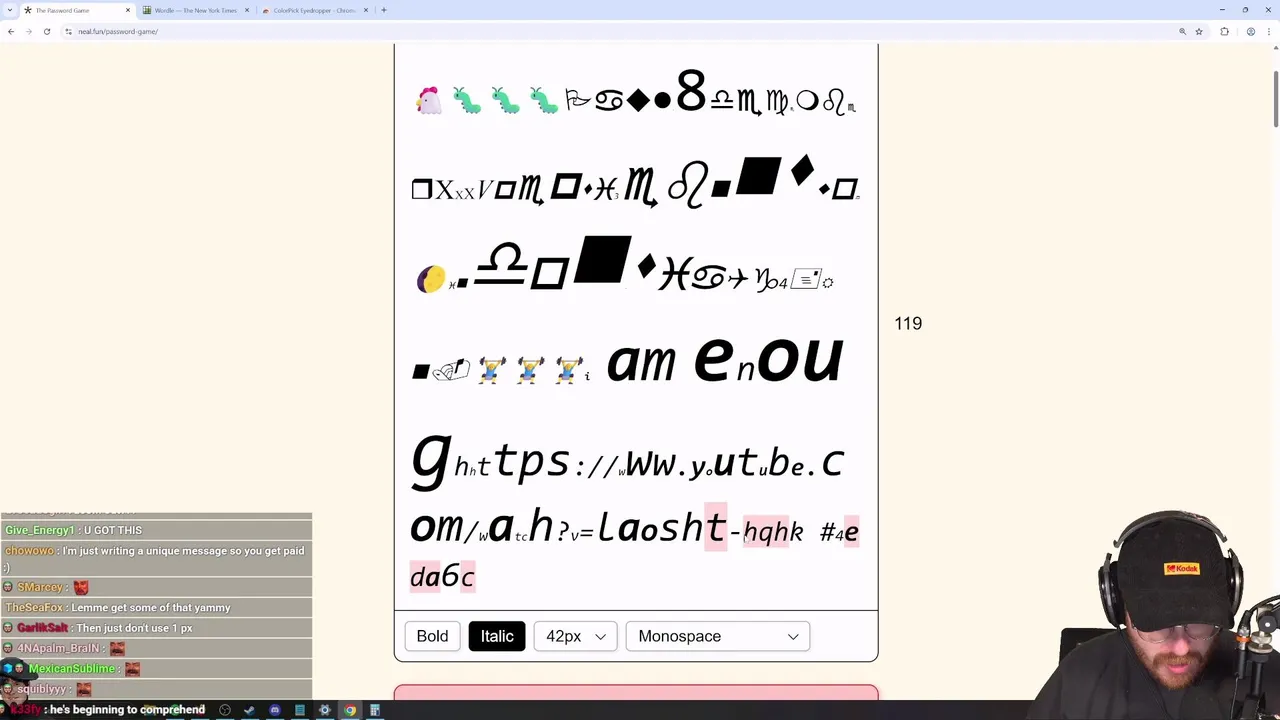Open Discord from the taskbar
This screenshot has height=720, width=1280.
(x=275, y=710)
